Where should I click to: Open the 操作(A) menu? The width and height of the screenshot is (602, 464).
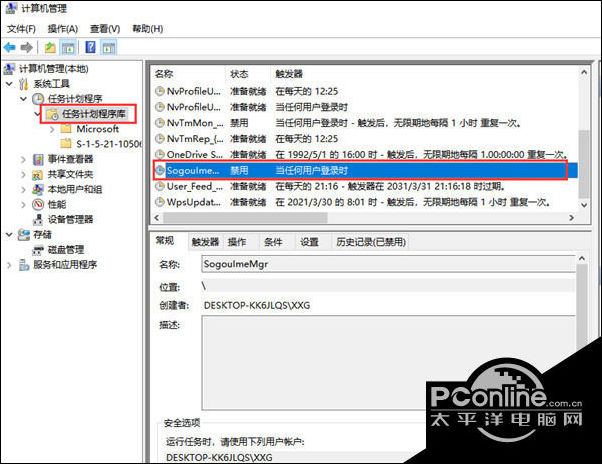pos(63,29)
